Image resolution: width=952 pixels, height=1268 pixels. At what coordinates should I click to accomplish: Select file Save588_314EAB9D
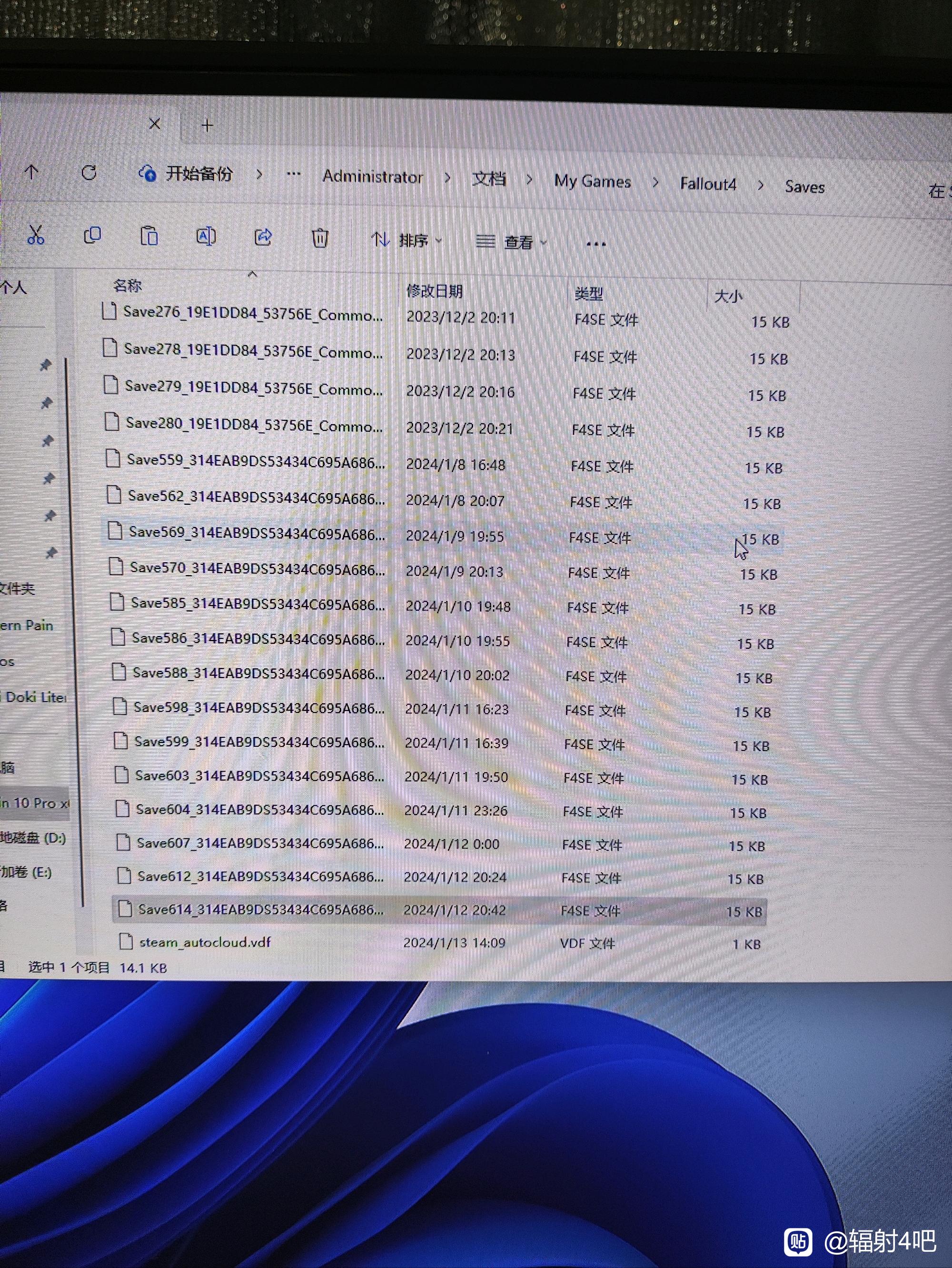click(258, 674)
